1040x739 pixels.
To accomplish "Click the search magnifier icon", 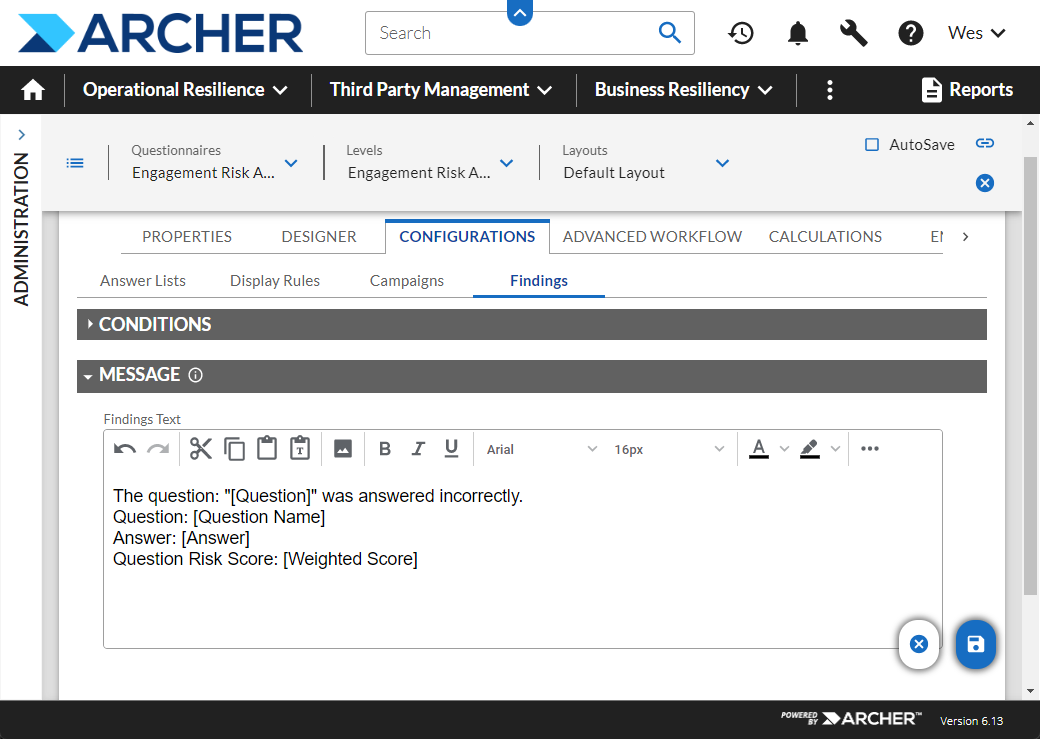I will [669, 33].
